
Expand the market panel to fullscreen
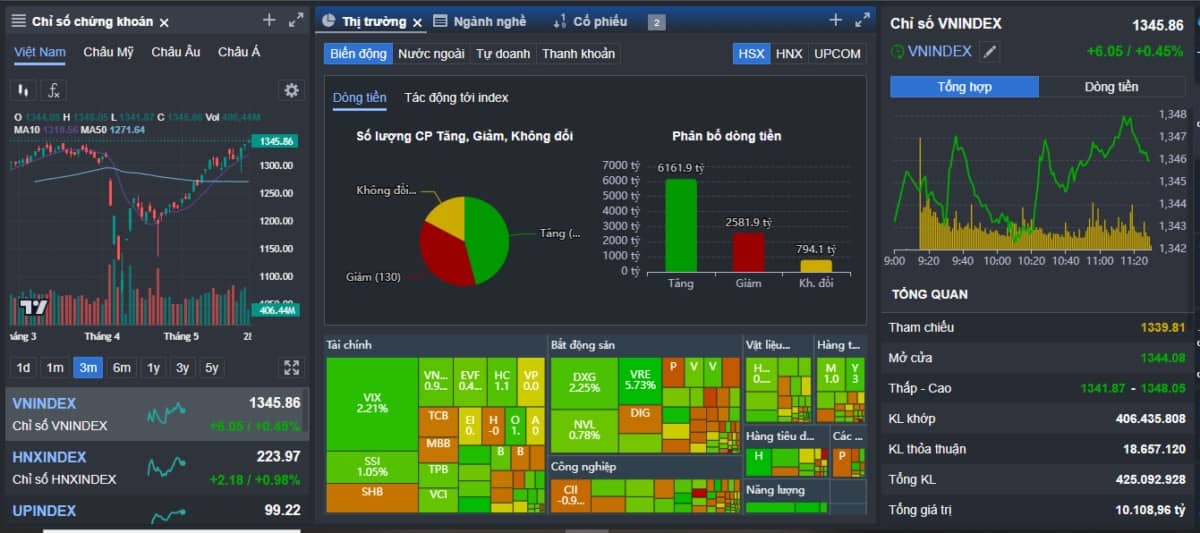pyautogui.click(x=862, y=20)
